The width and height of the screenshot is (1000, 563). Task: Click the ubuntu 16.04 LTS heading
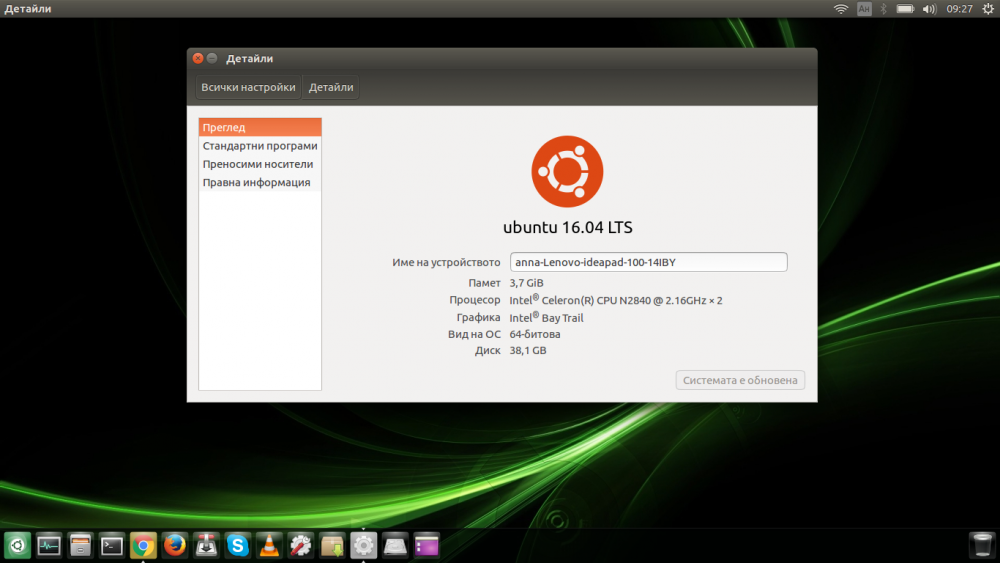[568, 227]
